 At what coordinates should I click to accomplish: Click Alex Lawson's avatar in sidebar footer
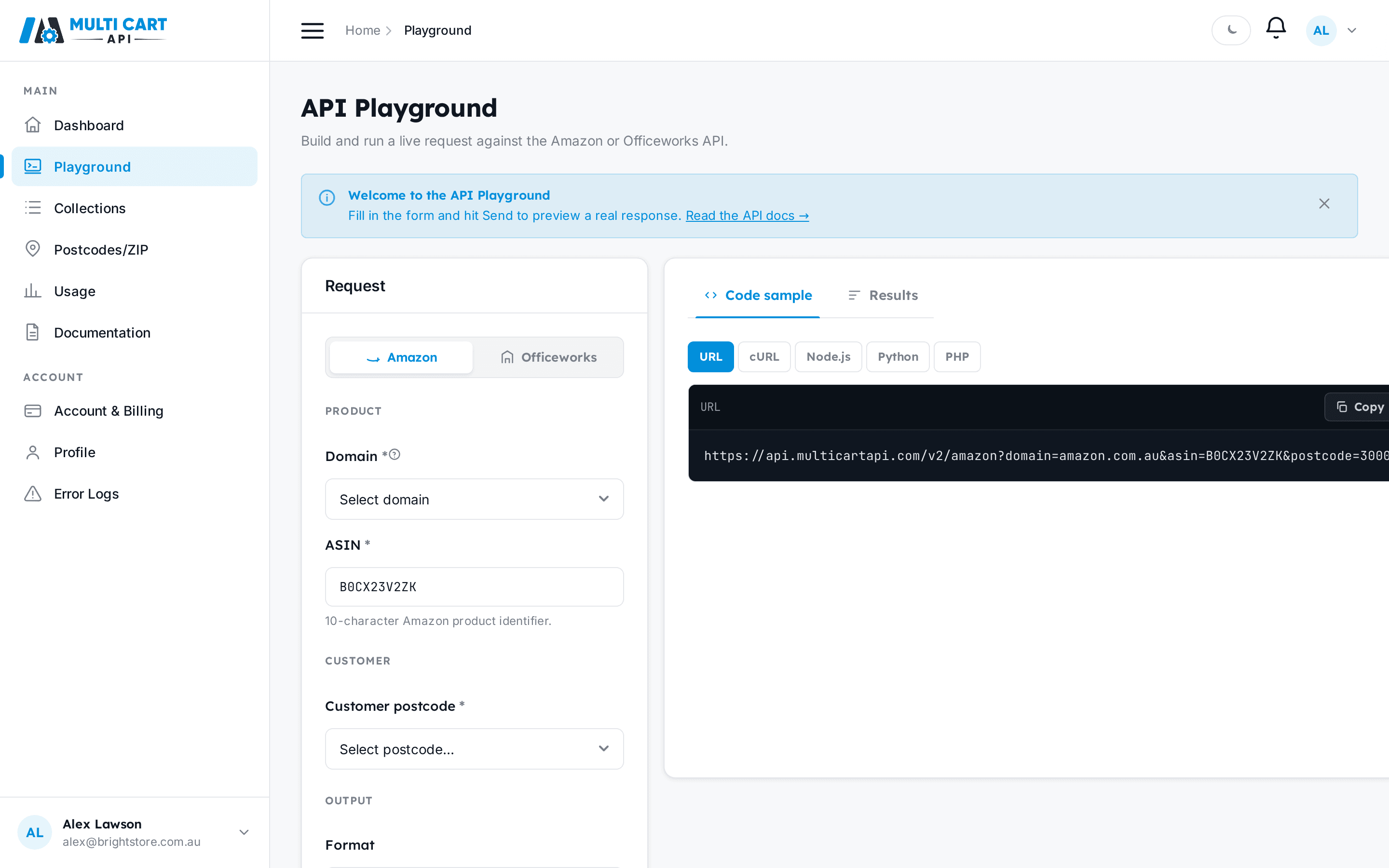click(34, 832)
